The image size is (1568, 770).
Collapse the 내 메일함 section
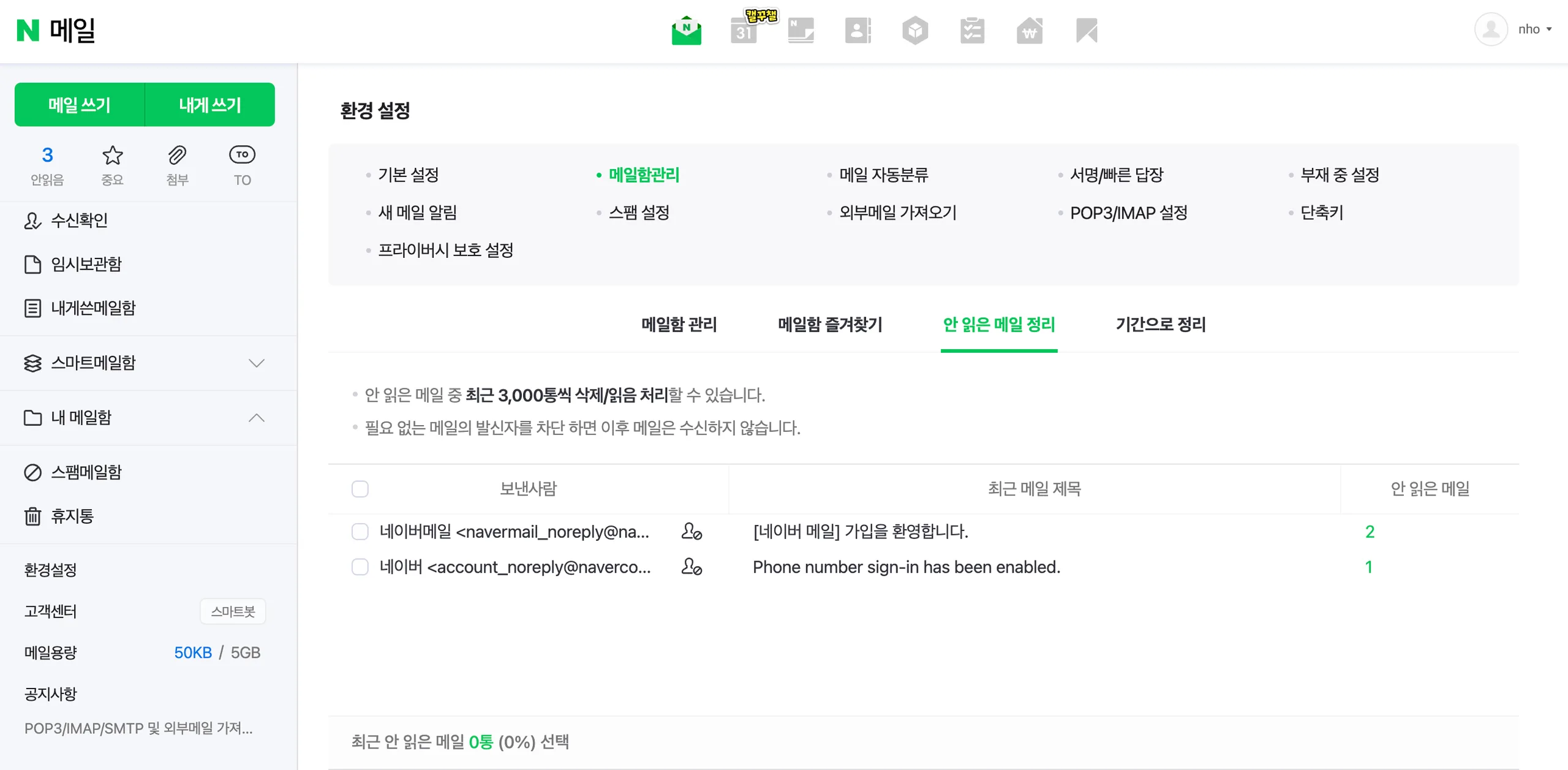[257, 418]
